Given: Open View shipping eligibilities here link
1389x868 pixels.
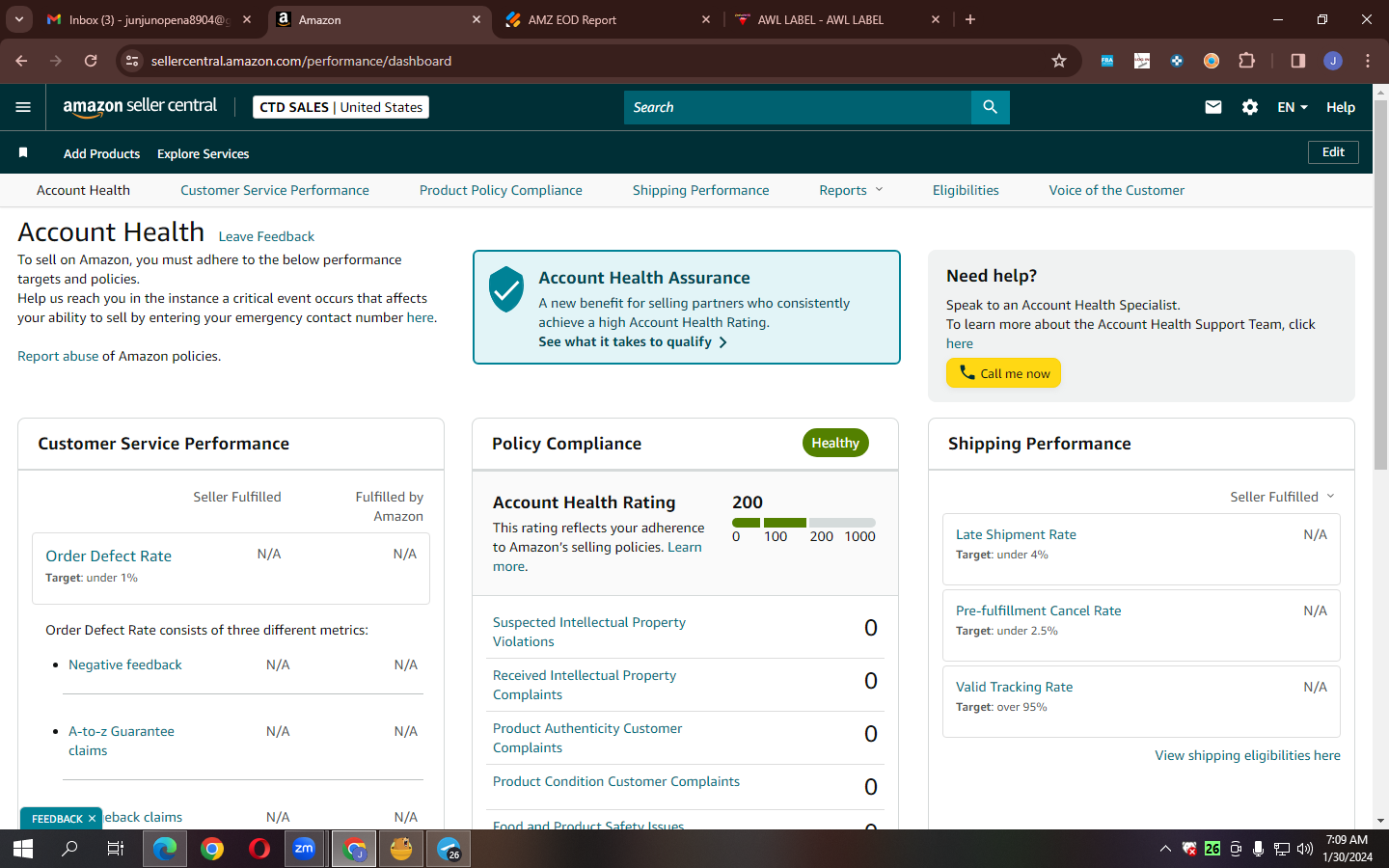Looking at the screenshot, I should click(x=1247, y=755).
